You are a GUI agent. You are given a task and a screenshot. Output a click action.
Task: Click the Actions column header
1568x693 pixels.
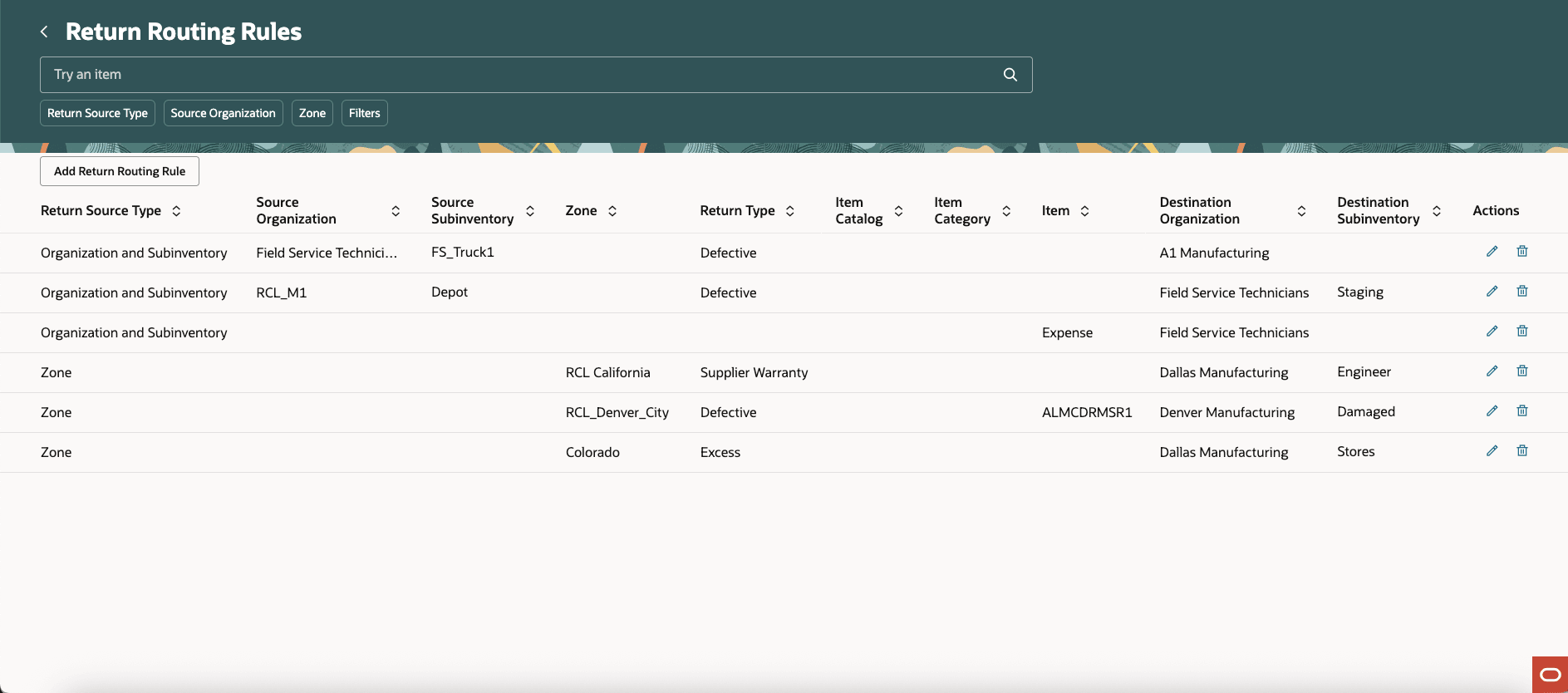pyautogui.click(x=1496, y=211)
